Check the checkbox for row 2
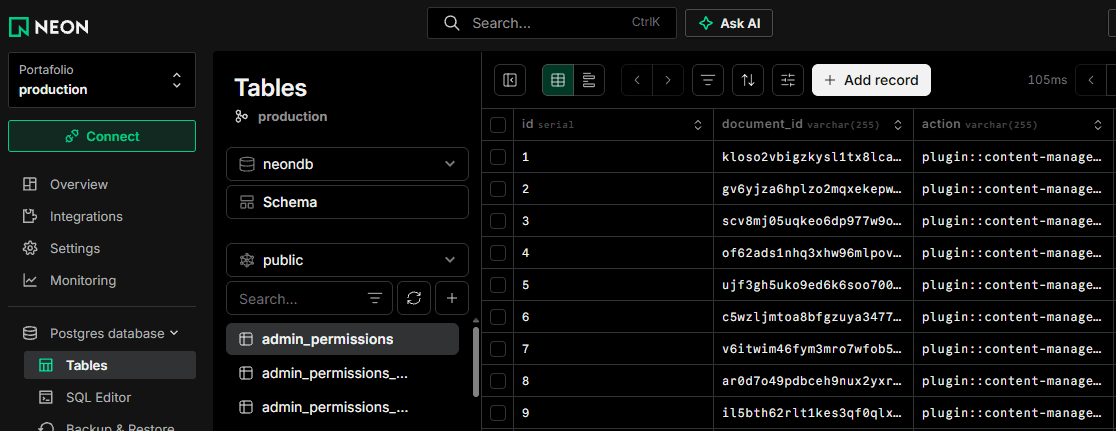 (x=498, y=188)
